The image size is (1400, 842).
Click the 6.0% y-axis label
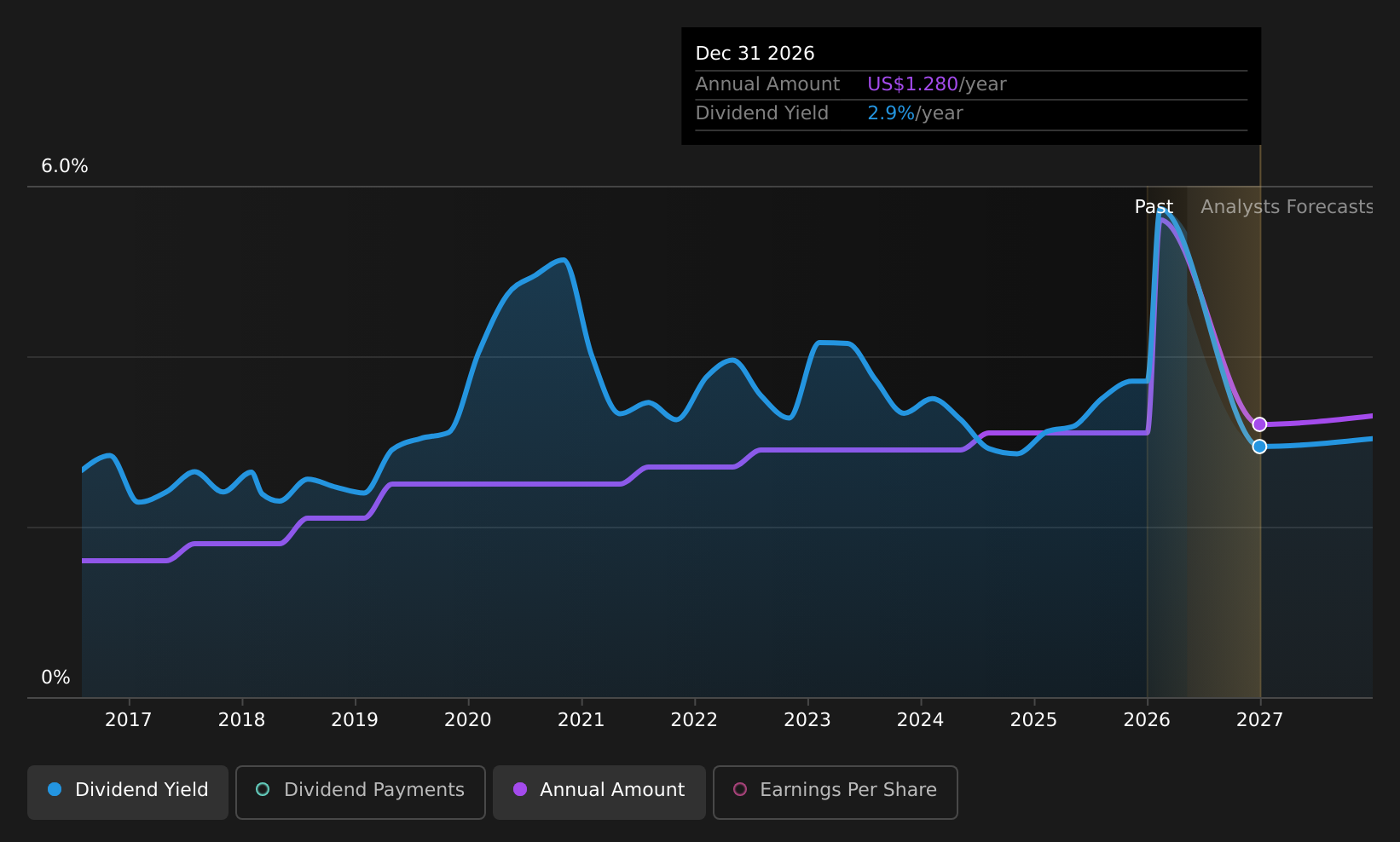[x=65, y=166]
